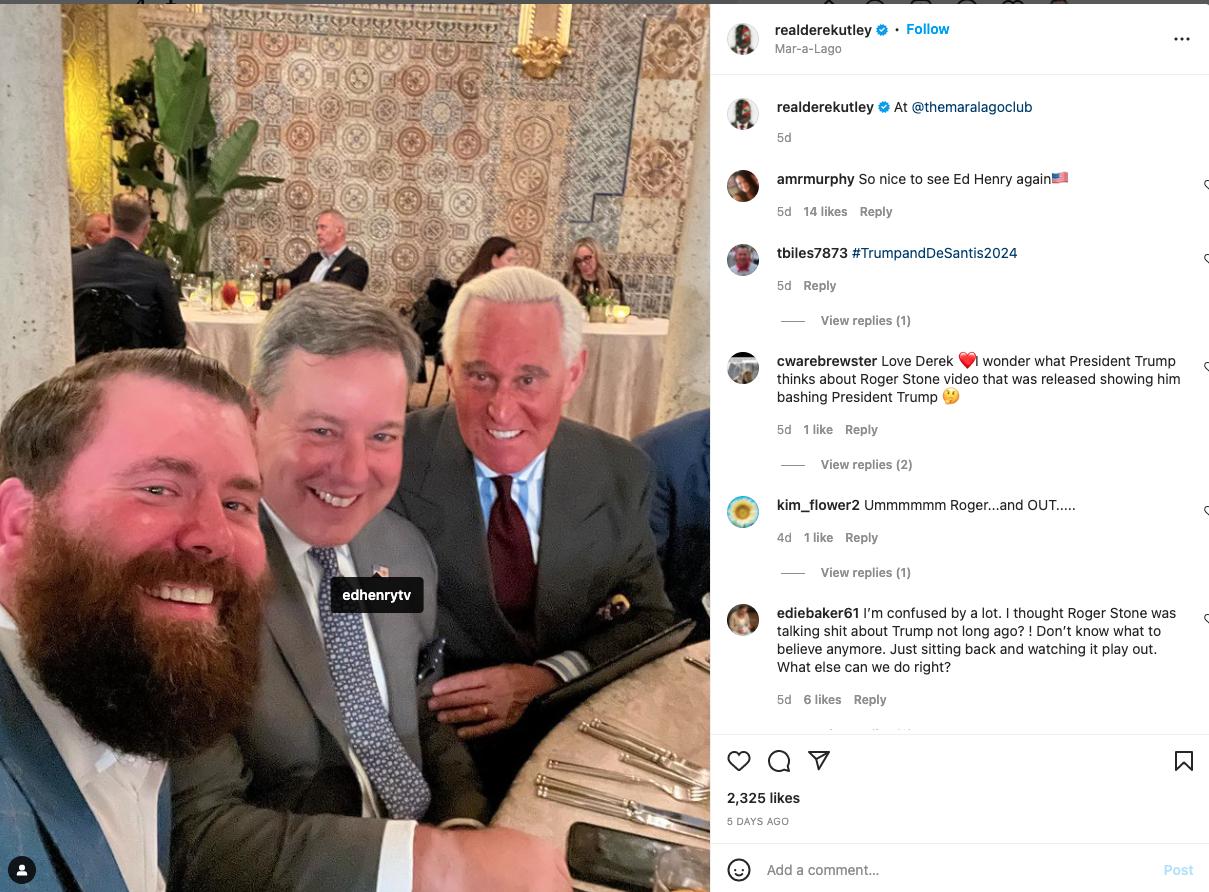Open the #TrumpandDeSantis2024 hashtag
The height and width of the screenshot is (892, 1209).
pos(934,253)
